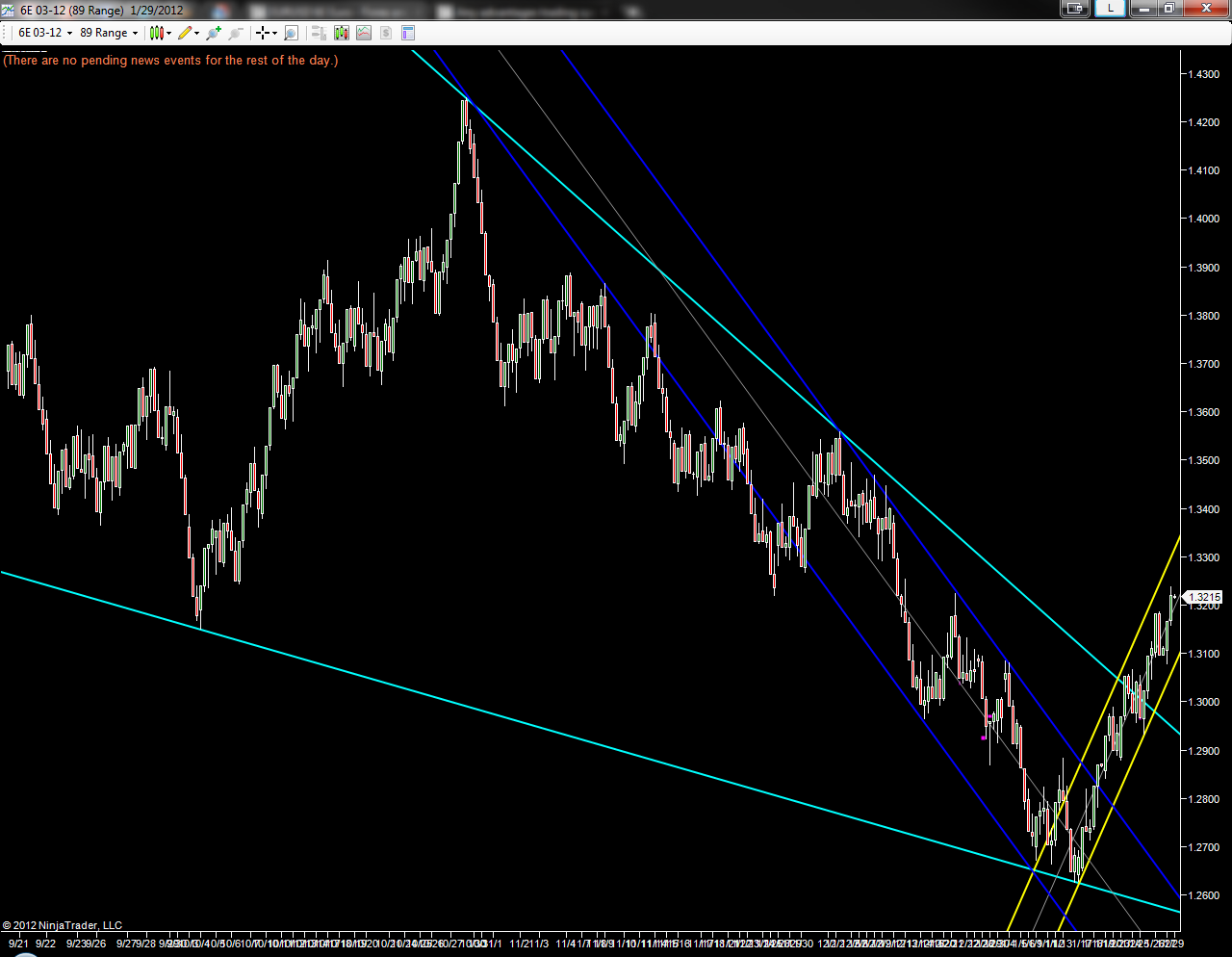
Task: Click the chart title 6E 03-12 (89 Range)
Action: pyautogui.click(x=72, y=10)
